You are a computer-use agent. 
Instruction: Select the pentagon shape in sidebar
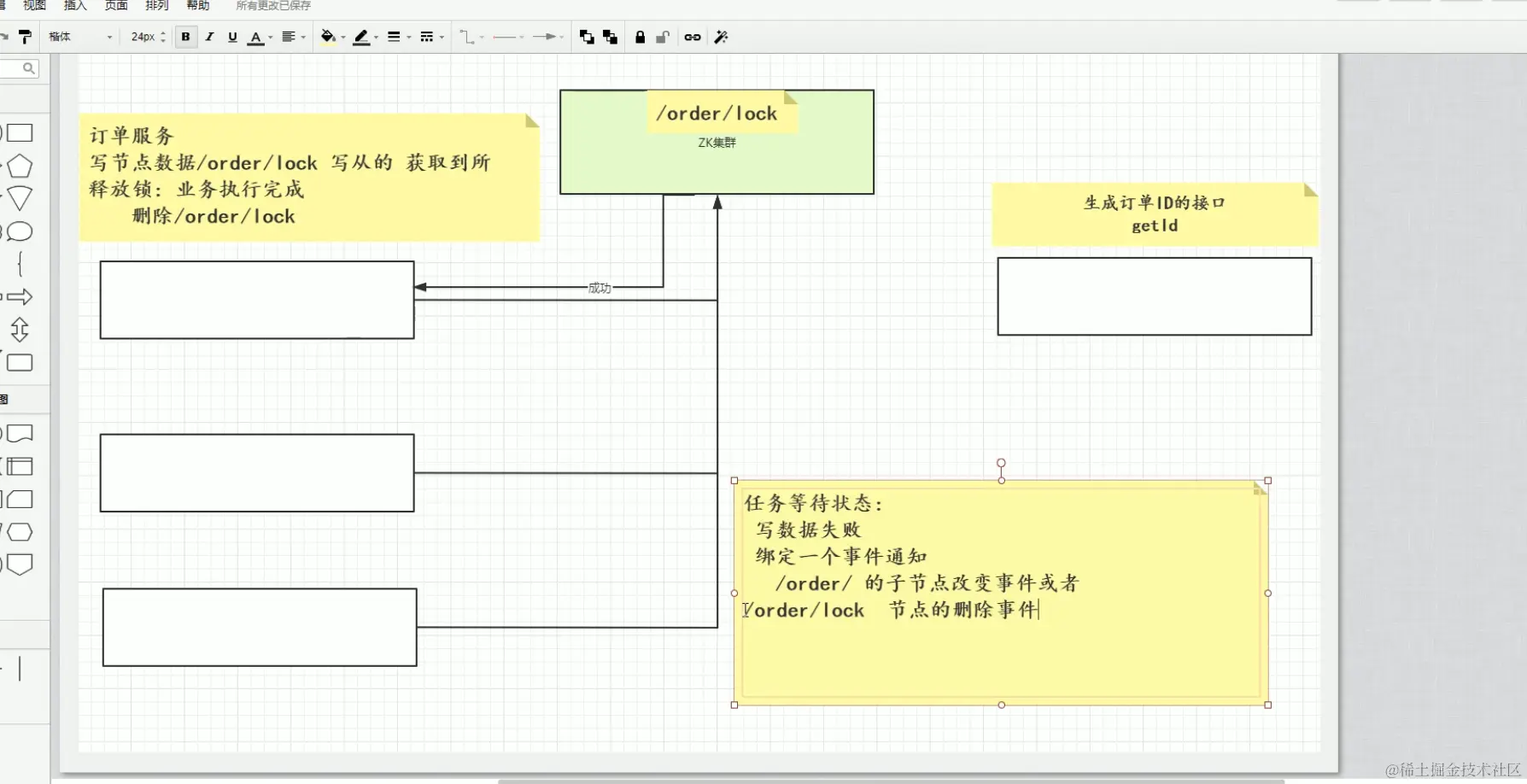click(20, 166)
